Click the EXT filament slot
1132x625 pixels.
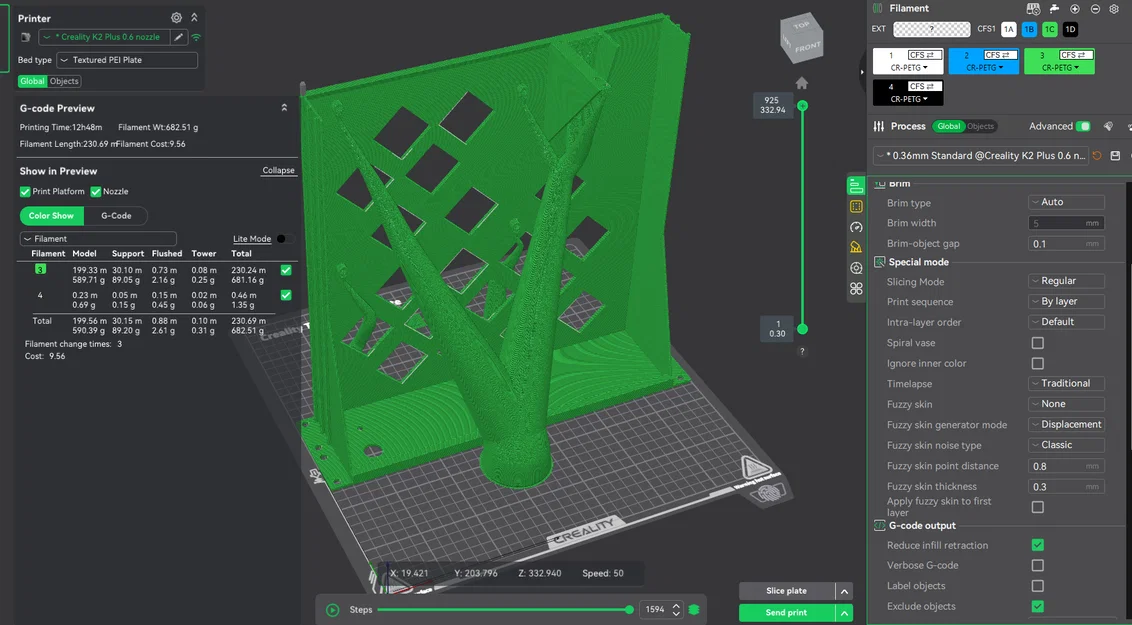pos(931,30)
